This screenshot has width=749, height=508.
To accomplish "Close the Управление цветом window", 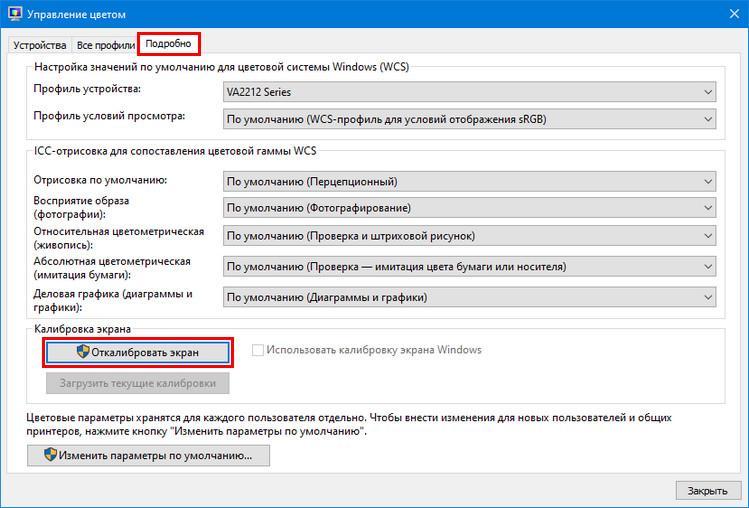I will (734, 14).
